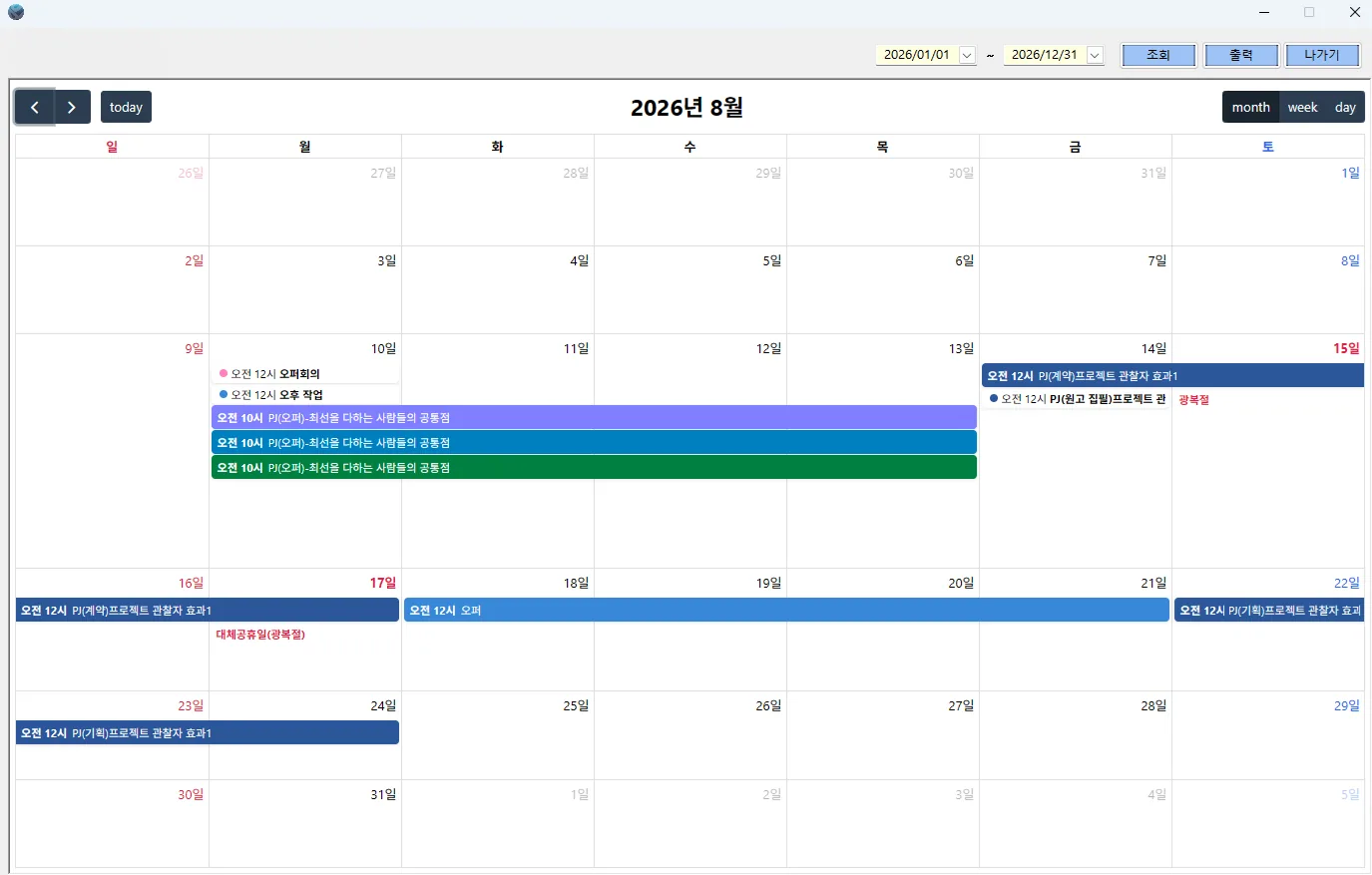Click the 수 (Wednesday) column header
This screenshot has height=875, width=1372.
click(x=689, y=147)
